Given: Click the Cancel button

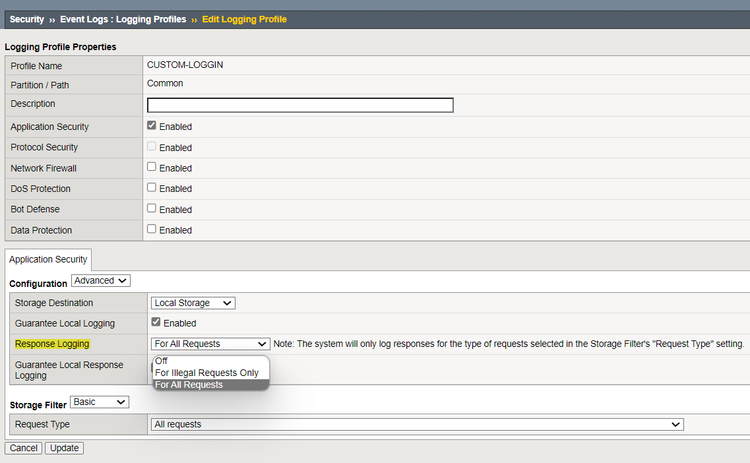Looking at the screenshot, I should pos(23,448).
